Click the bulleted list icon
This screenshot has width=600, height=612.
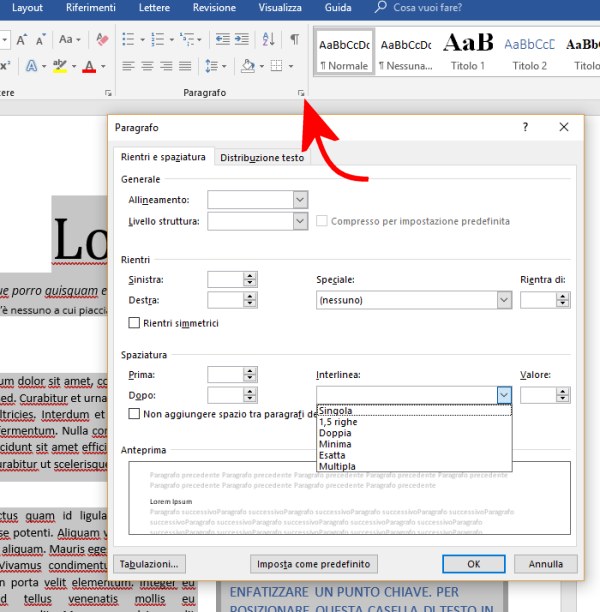pos(127,40)
